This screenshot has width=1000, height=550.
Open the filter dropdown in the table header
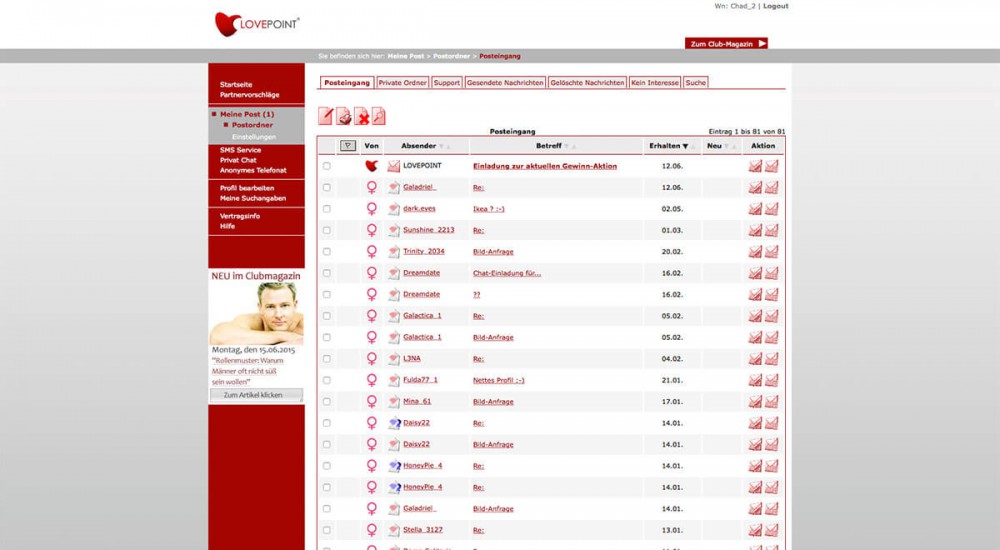click(347, 146)
